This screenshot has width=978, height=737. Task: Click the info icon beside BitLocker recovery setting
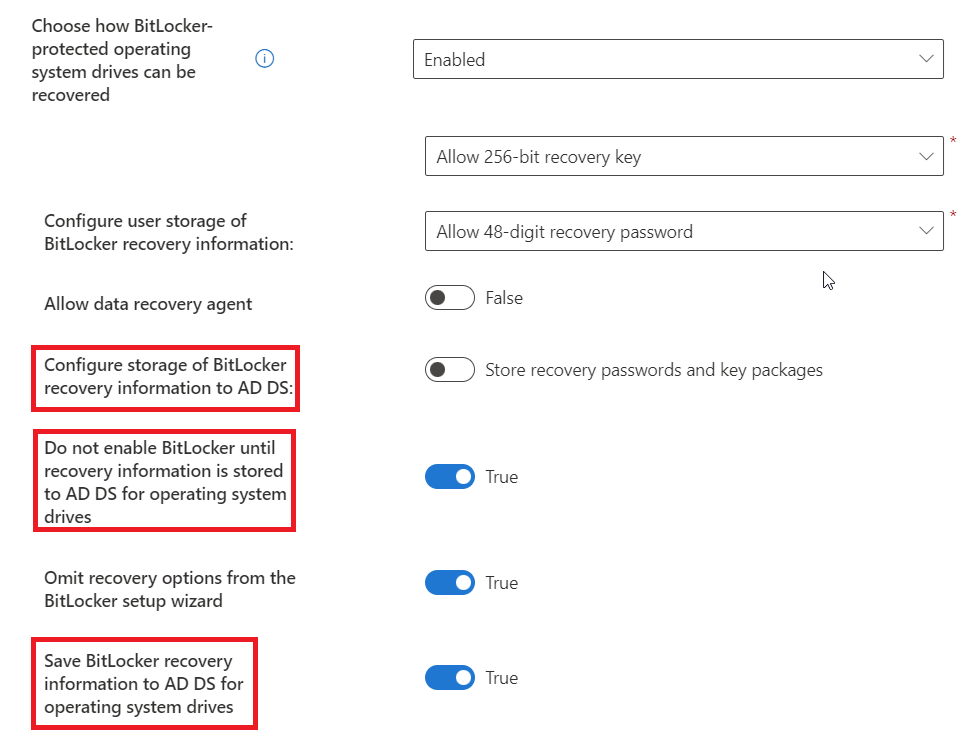coord(264,59)
